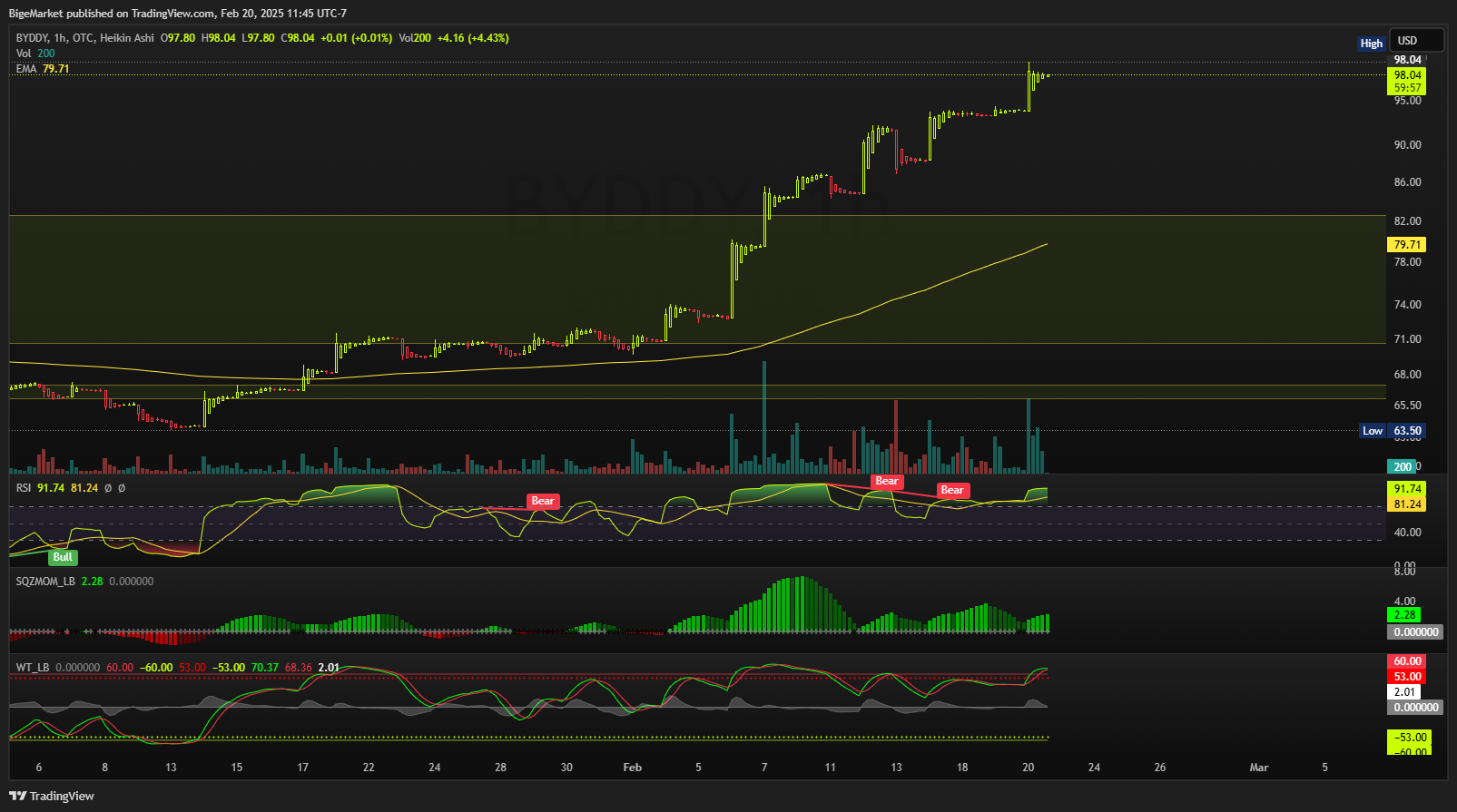Select the RSI indicator legend title
Image resolution: width=1457 pixels, height=812 pixels.
tap(24, 488)
